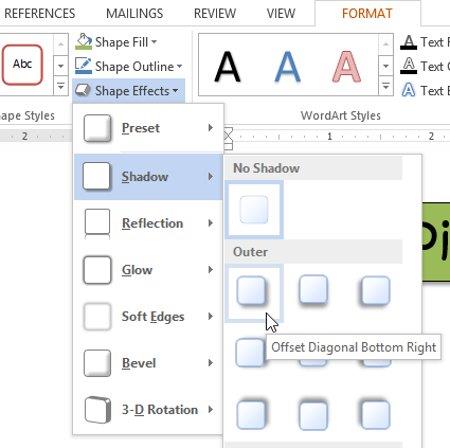Open the Reflection effects submenu
This screenshot has height=448, width=450.
(x=148, y=223)
